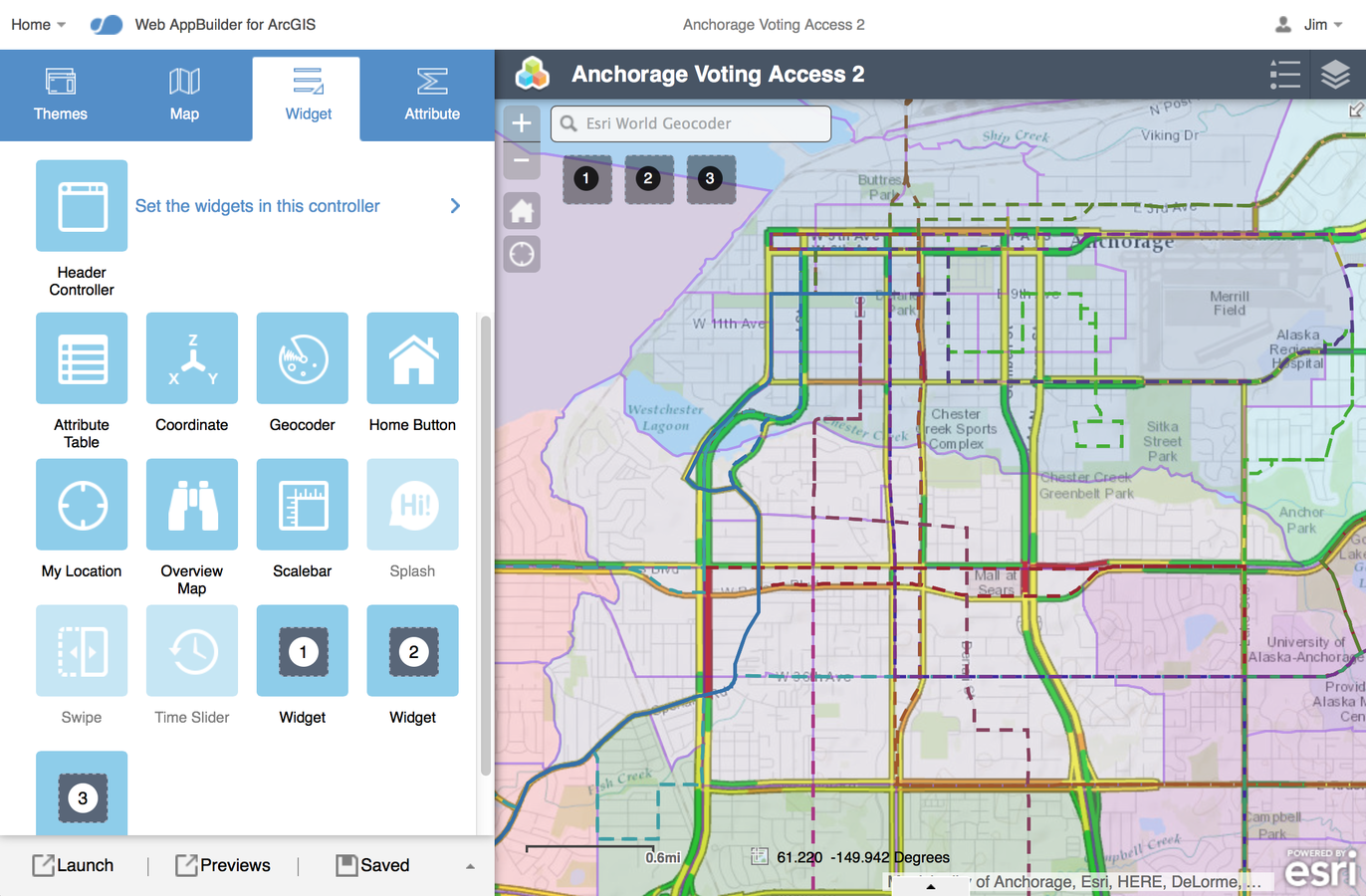Select the My Location widget
Viewport: 1366px width, 896px height.
pyautogui.click(x=82, y=505)
